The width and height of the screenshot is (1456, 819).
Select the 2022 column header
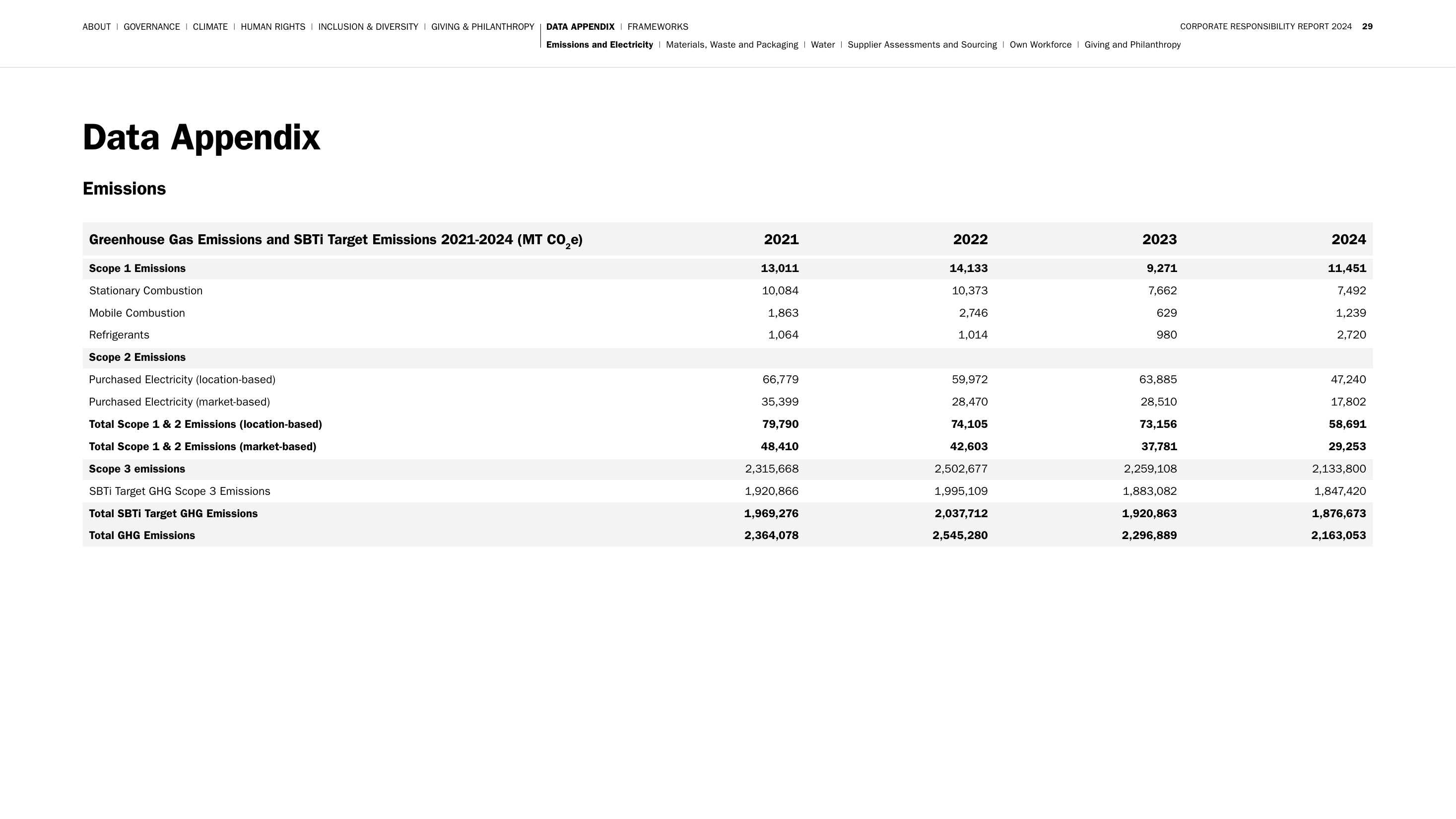(x=971, y=240)
